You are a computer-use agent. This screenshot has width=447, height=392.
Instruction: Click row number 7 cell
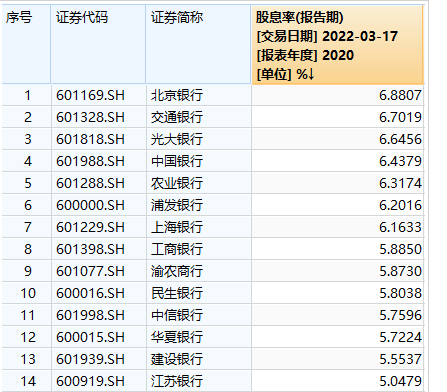tap(28, 227)
